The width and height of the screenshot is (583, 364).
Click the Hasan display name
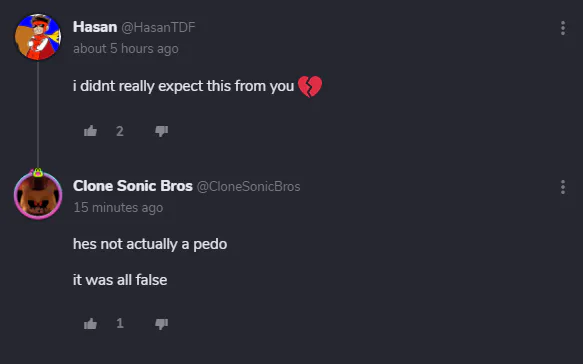(x=95, y=27)
